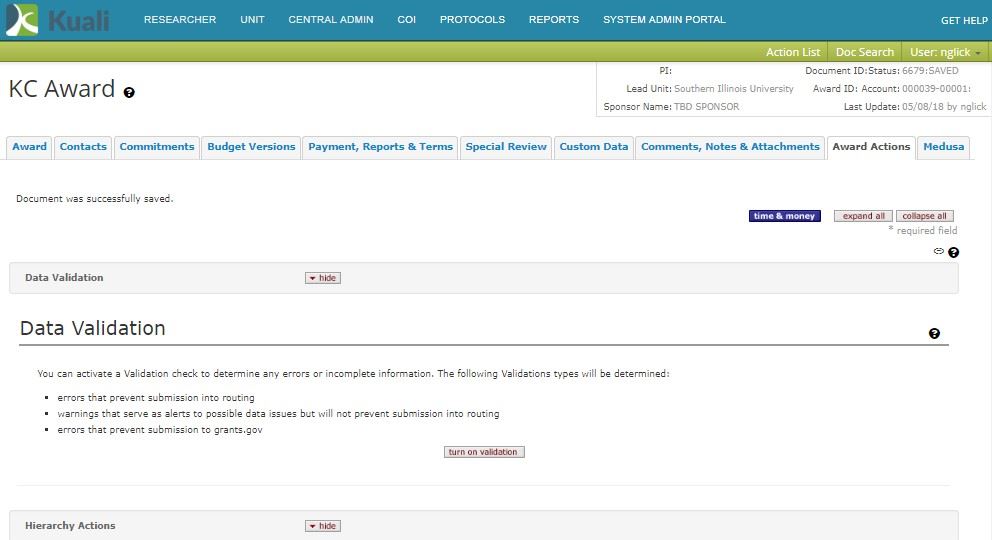Viewport: 992px width, 540px height.
Task: Click the time & money button
Action: click(x=784, y=216)
